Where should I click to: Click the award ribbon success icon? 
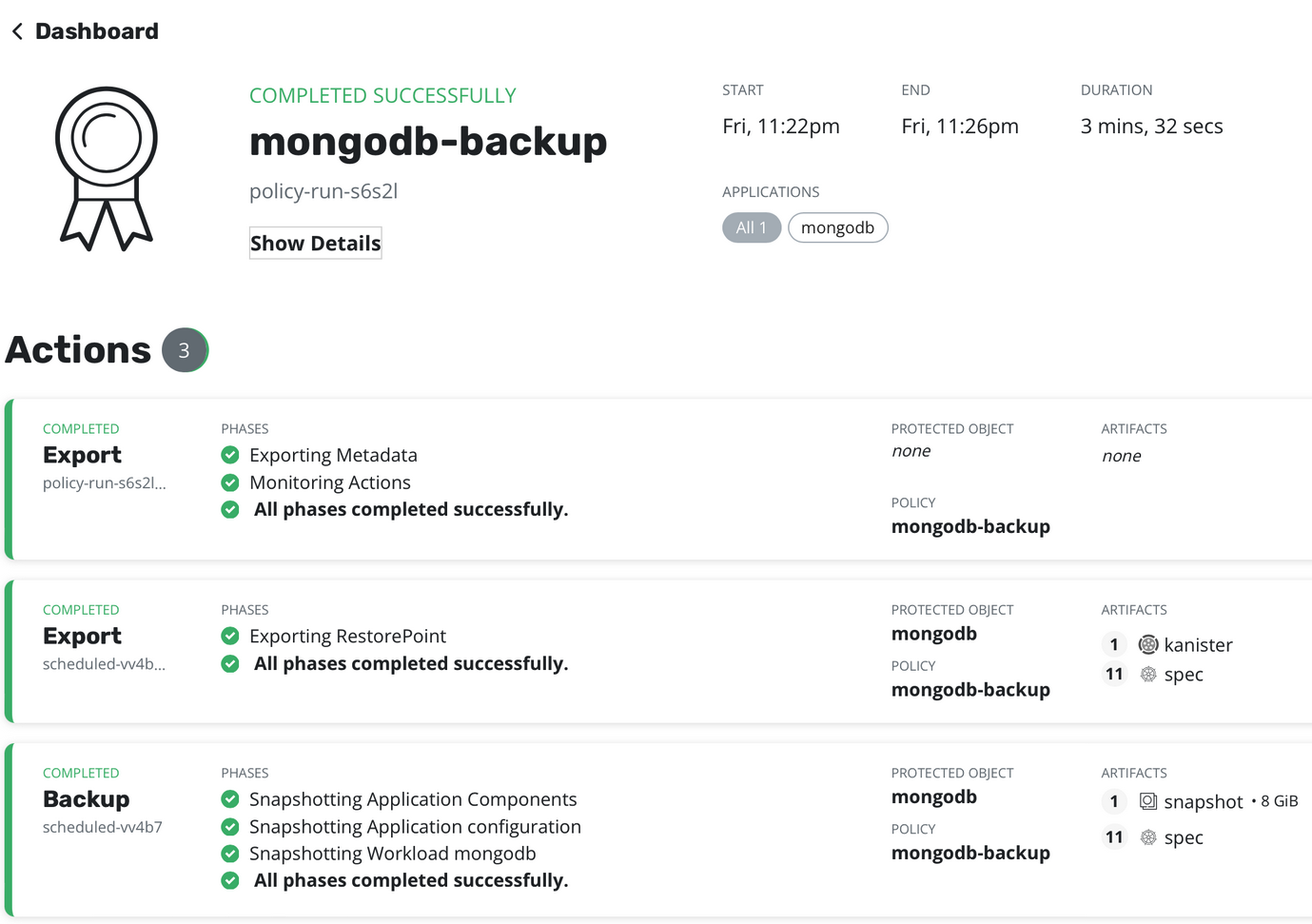pos(107,168)
